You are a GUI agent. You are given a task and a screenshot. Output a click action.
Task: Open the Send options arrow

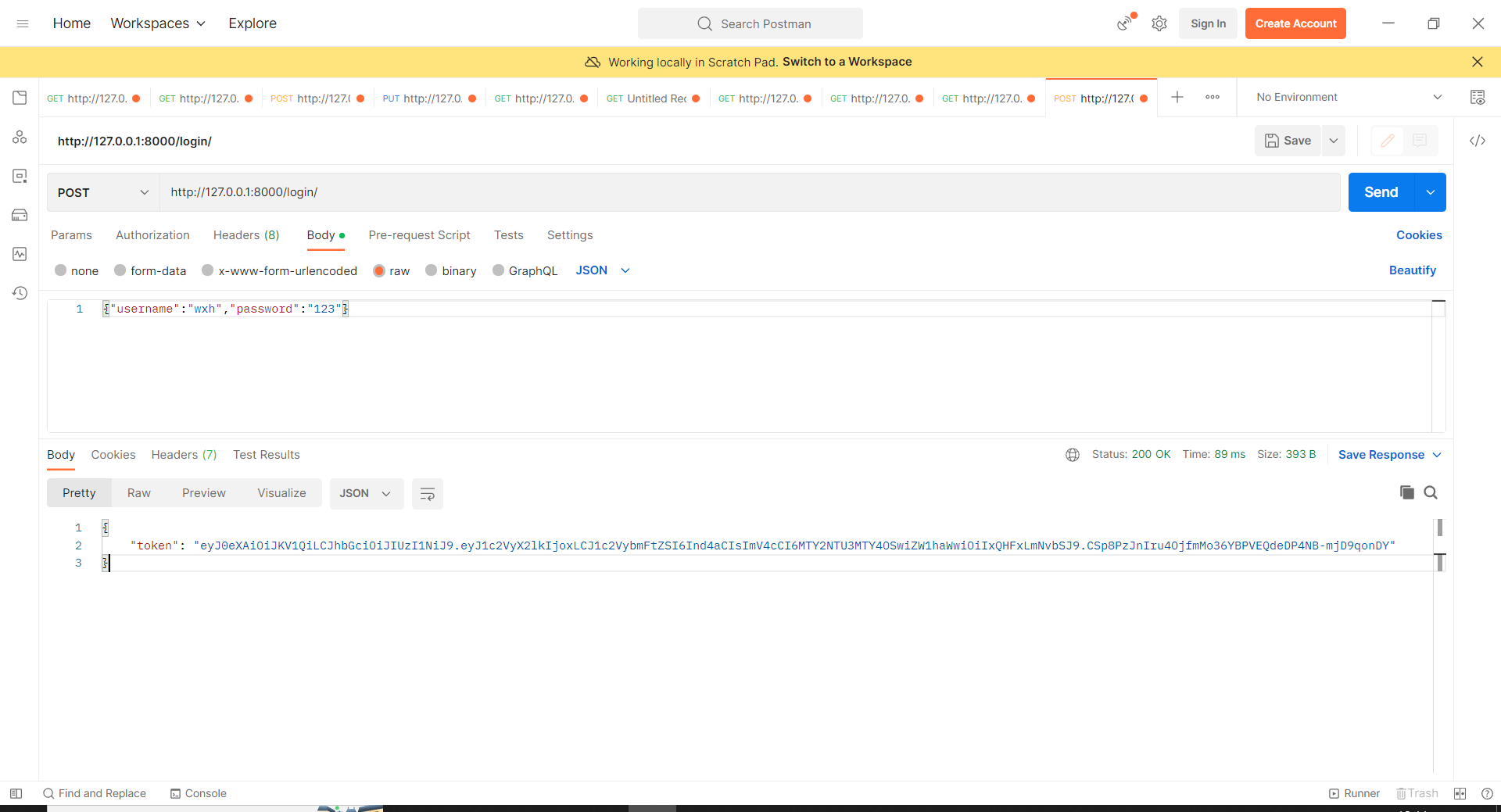[1431, 192]
